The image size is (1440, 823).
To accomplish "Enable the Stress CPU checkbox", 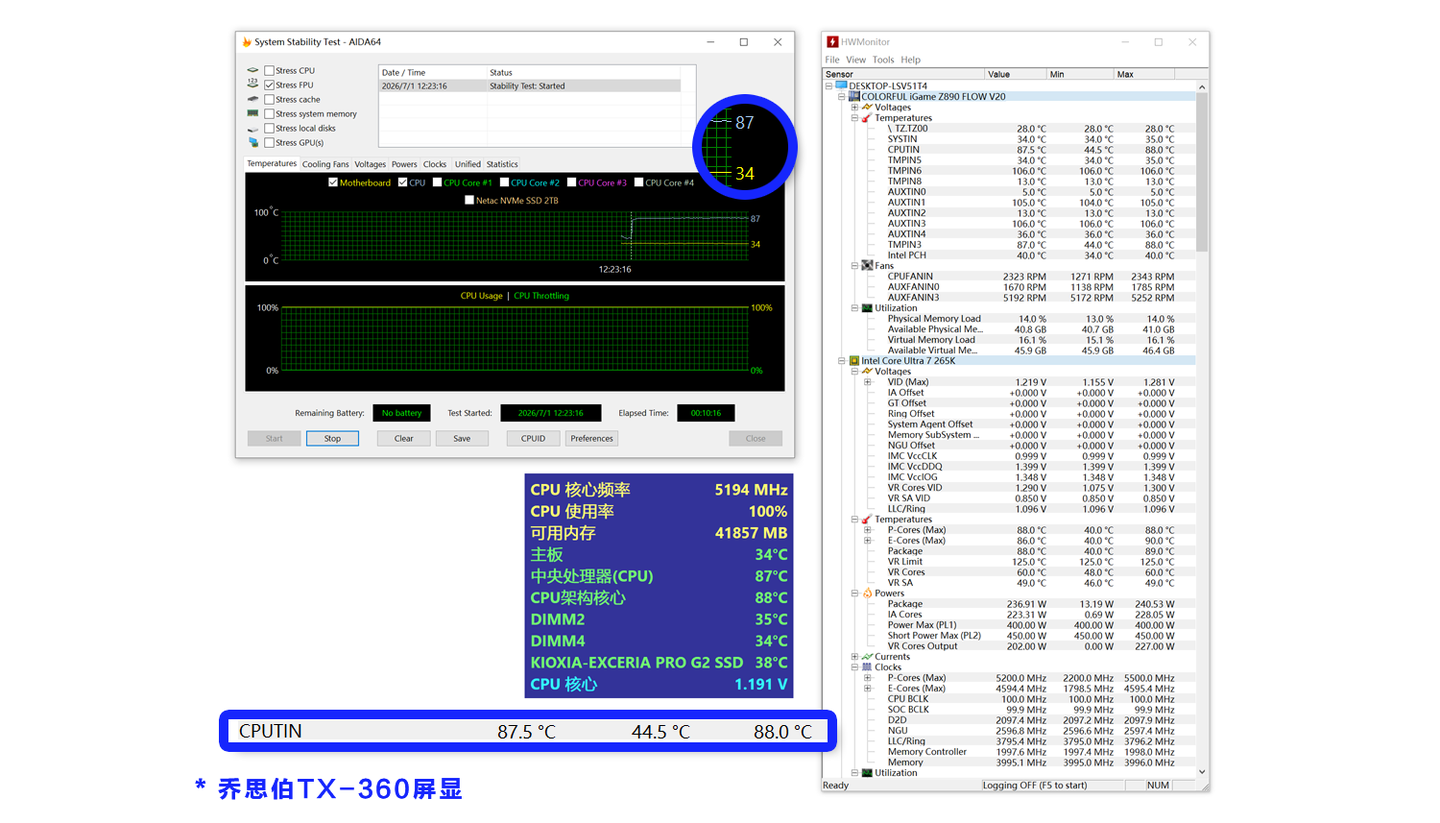I will 269,71.
